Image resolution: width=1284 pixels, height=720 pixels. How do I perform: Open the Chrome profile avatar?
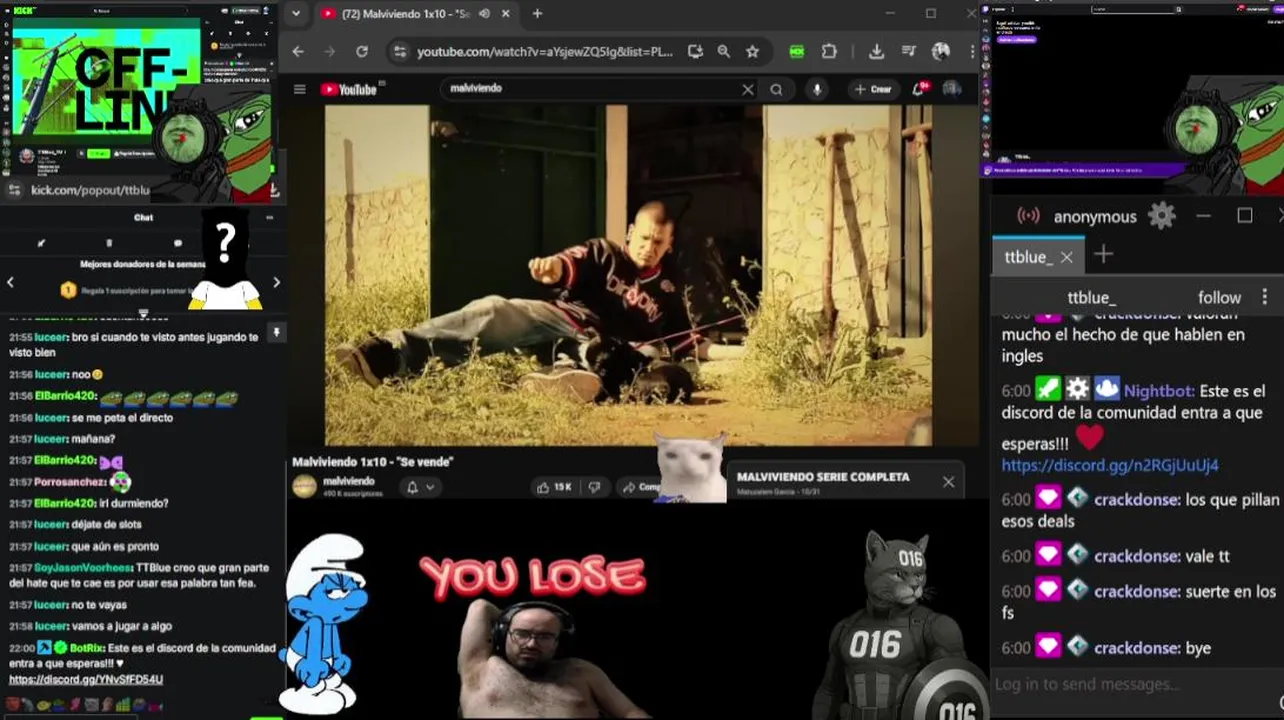941,52
